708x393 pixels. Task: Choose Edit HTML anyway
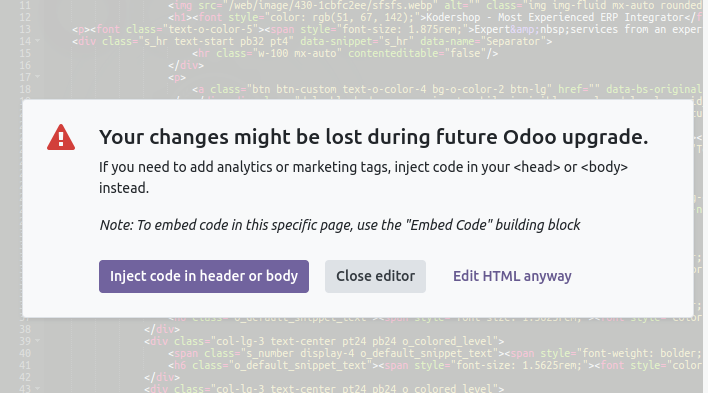(512, 276)
